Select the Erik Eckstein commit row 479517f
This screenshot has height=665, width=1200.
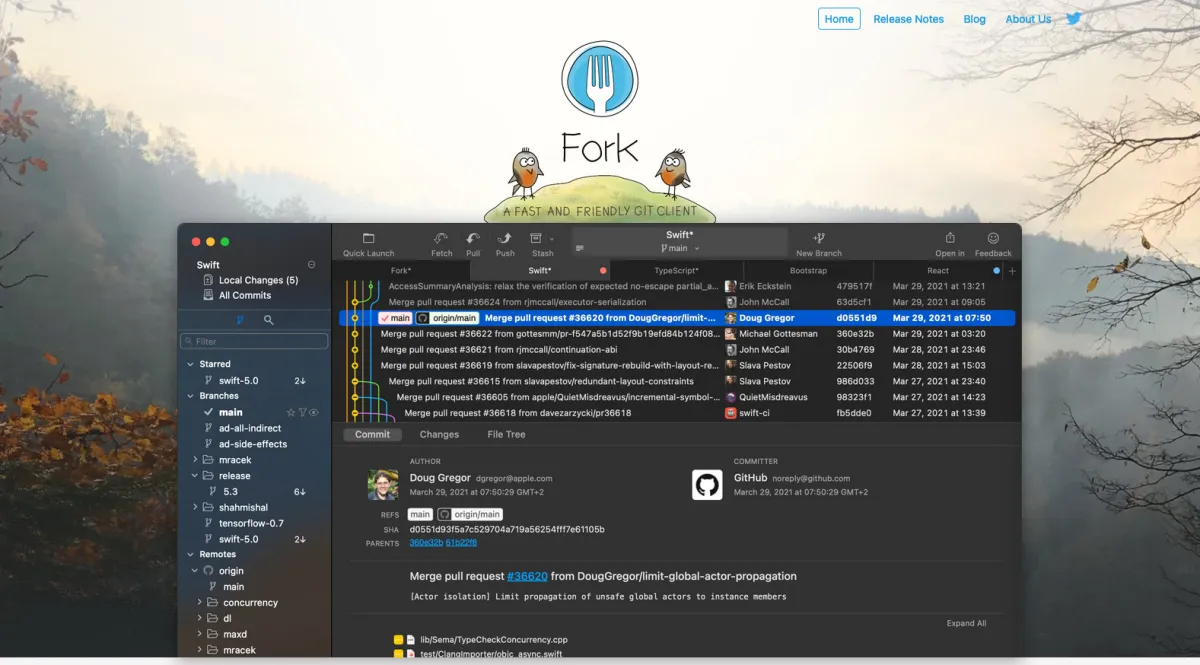677,286
